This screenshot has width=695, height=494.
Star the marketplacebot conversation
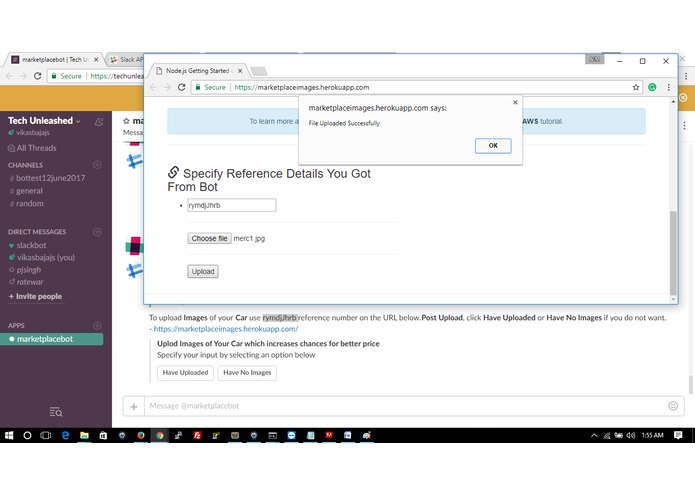[x=126, y=121]
